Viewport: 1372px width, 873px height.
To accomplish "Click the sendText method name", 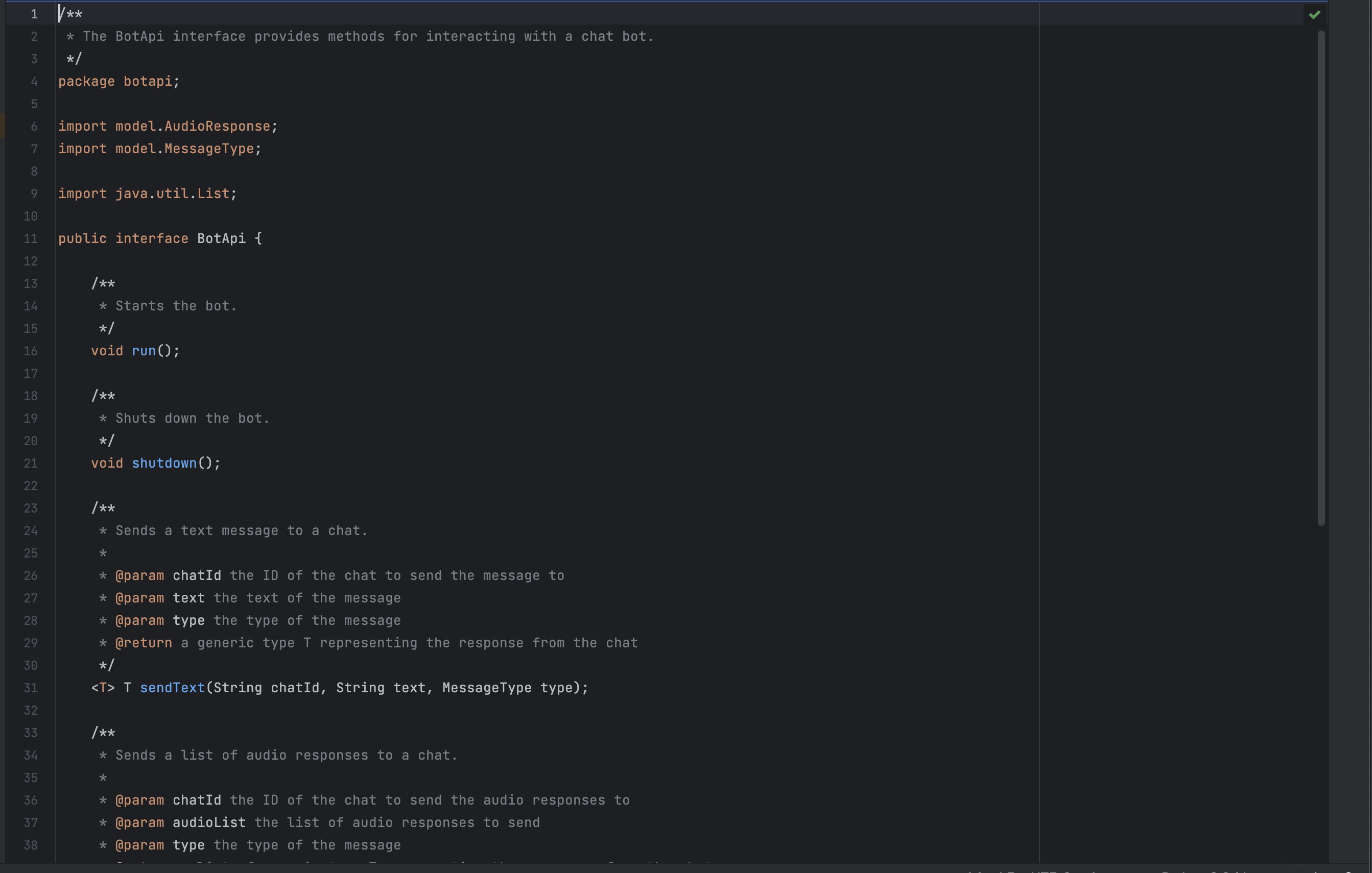I will click(172, 688).
